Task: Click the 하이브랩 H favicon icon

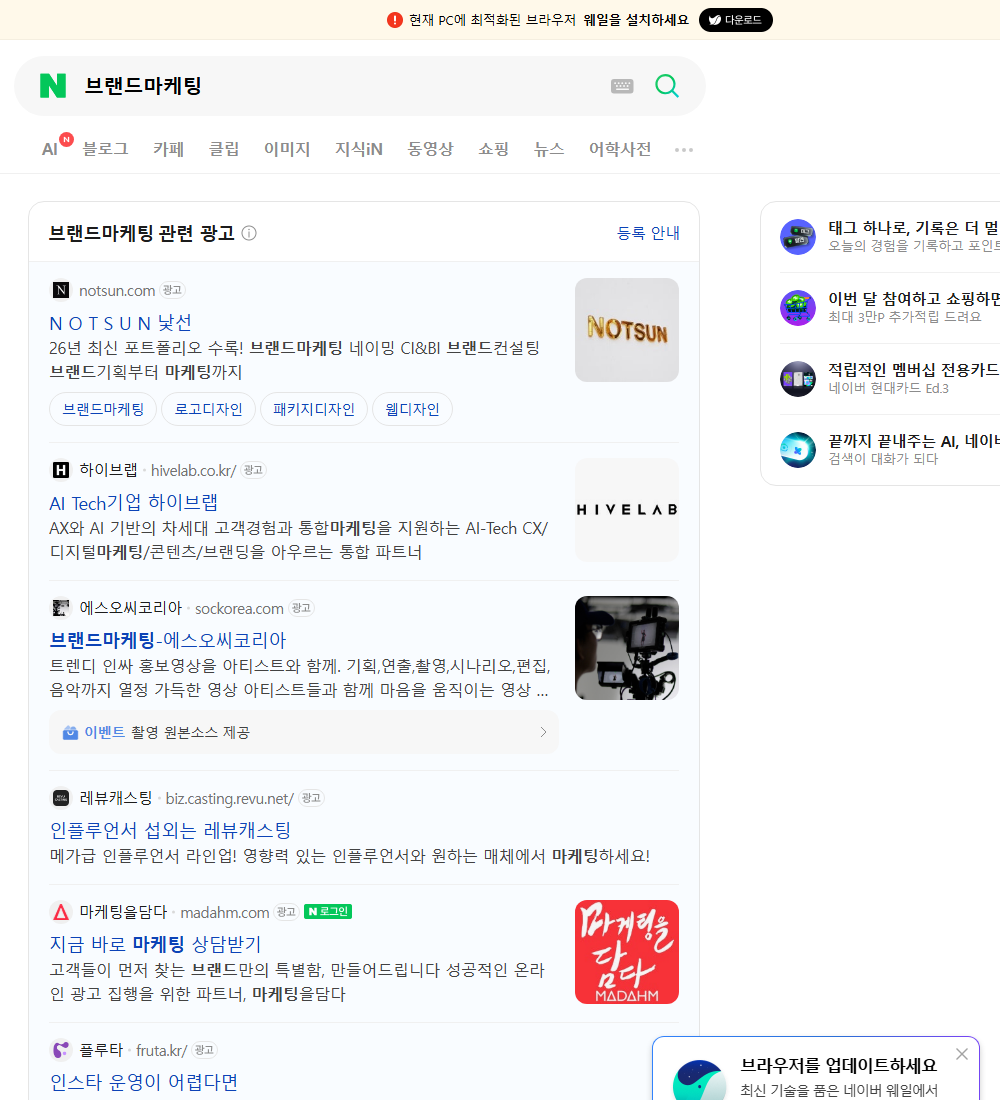Action: [x=61, y=469]
